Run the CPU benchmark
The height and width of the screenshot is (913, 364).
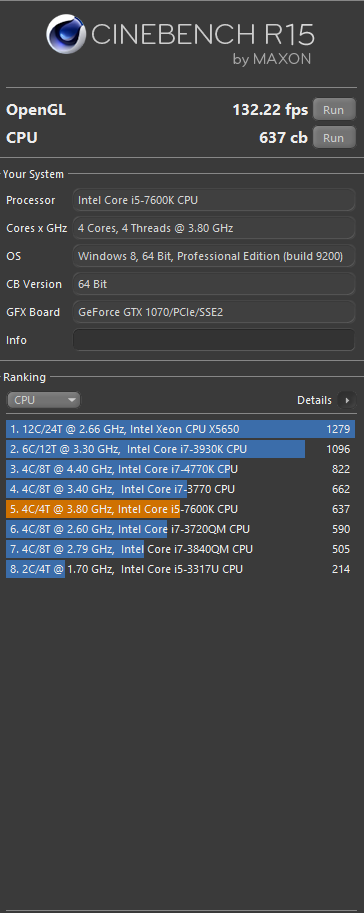coord(334,138)
